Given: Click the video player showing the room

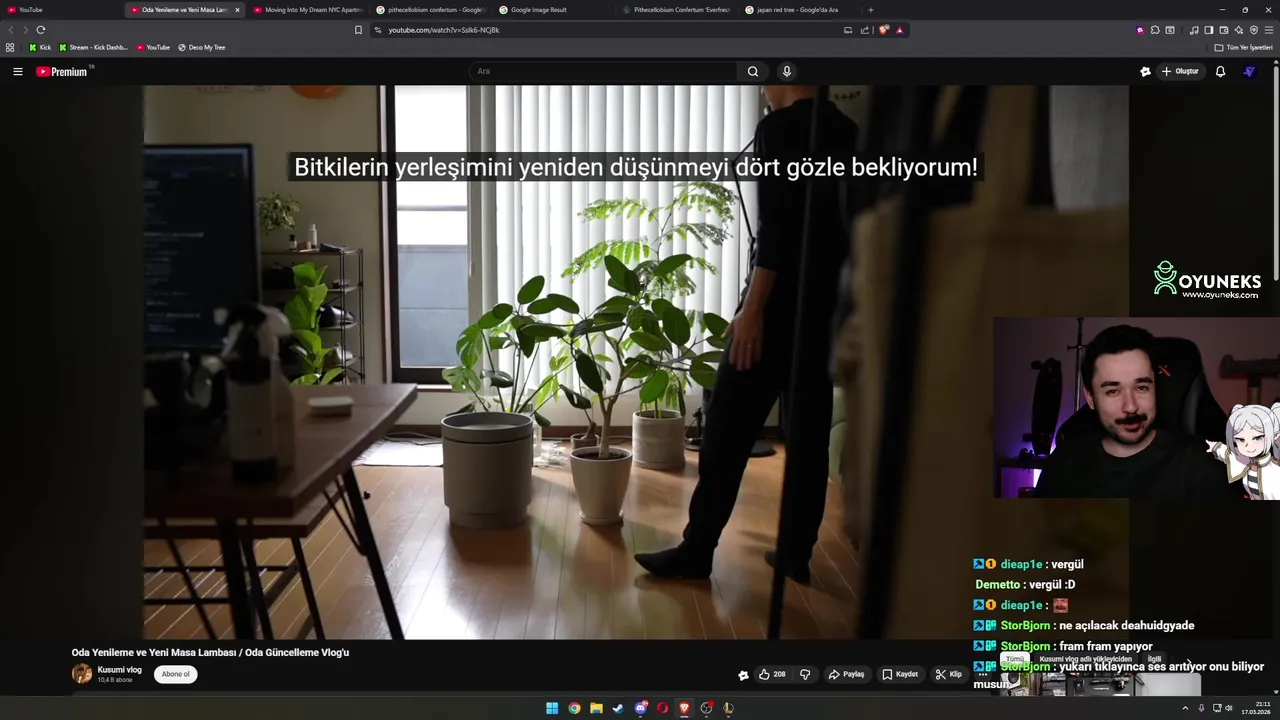Looking at the screenshot, I should pos(636,362).
